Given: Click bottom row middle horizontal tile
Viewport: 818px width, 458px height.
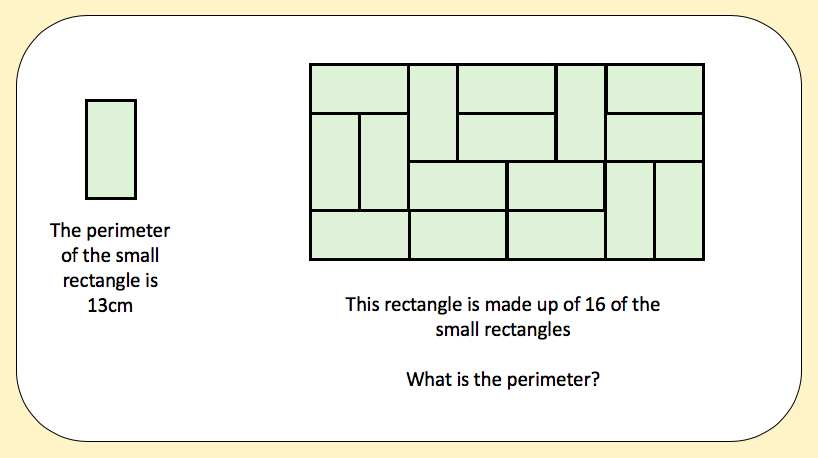Looking at the screenshot, I should point(458,235).
